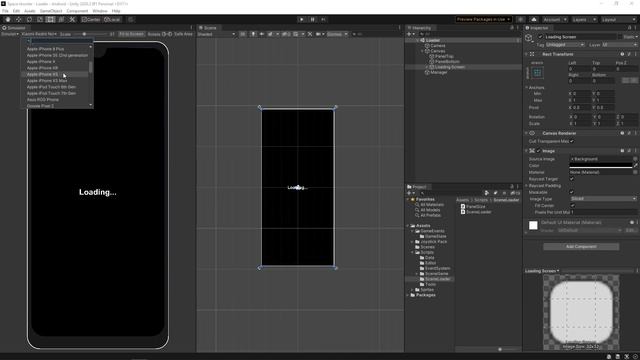Open the Cloud services icon

pyautogui.click(x=533, y=20)
